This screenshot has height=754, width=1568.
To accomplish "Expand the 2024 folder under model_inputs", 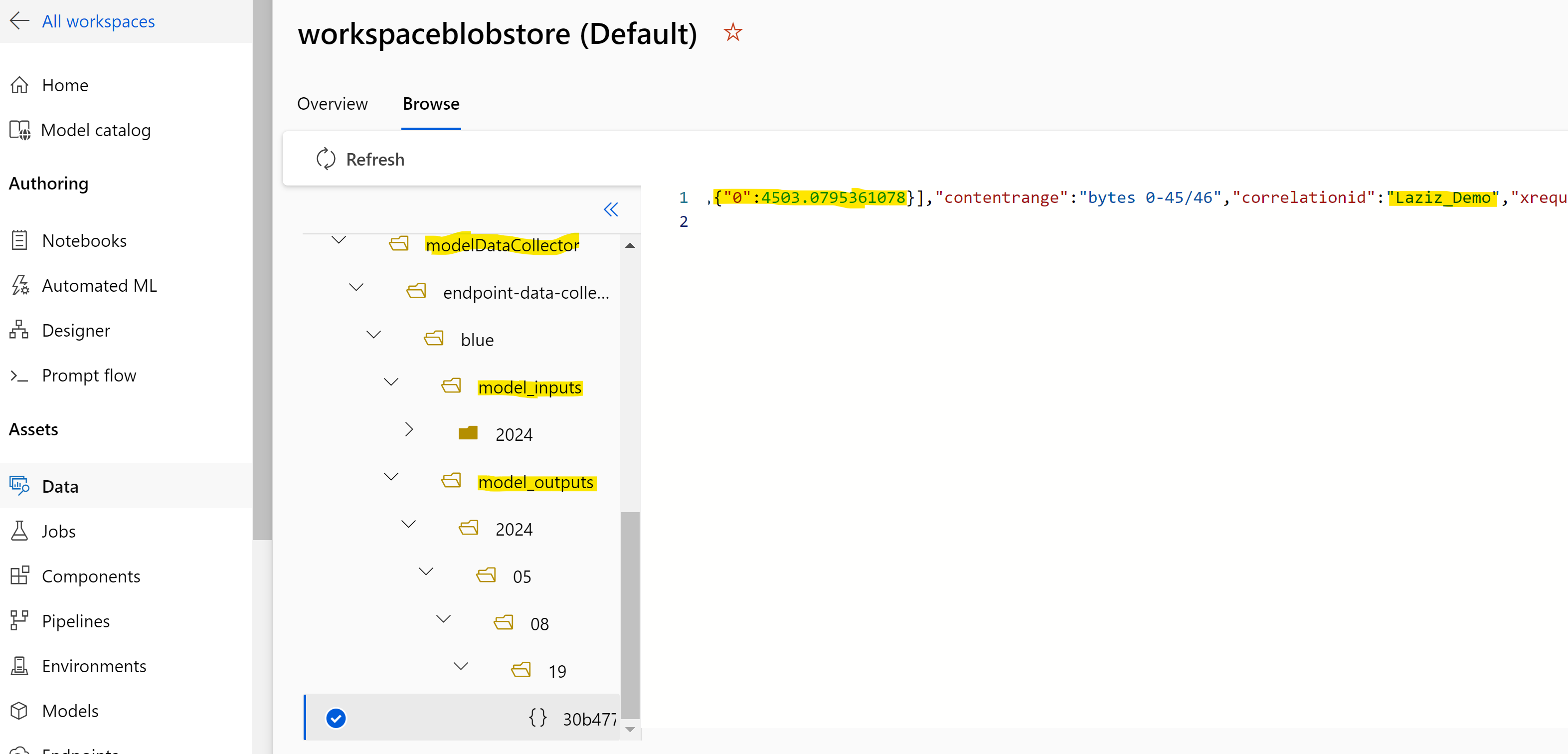I will click(x=408, y=429).
